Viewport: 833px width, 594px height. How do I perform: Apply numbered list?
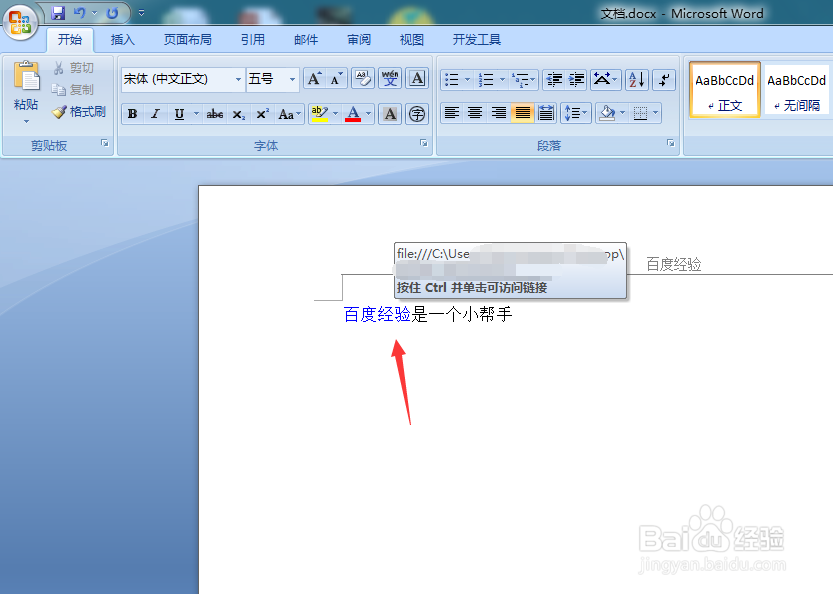point(486,80)
